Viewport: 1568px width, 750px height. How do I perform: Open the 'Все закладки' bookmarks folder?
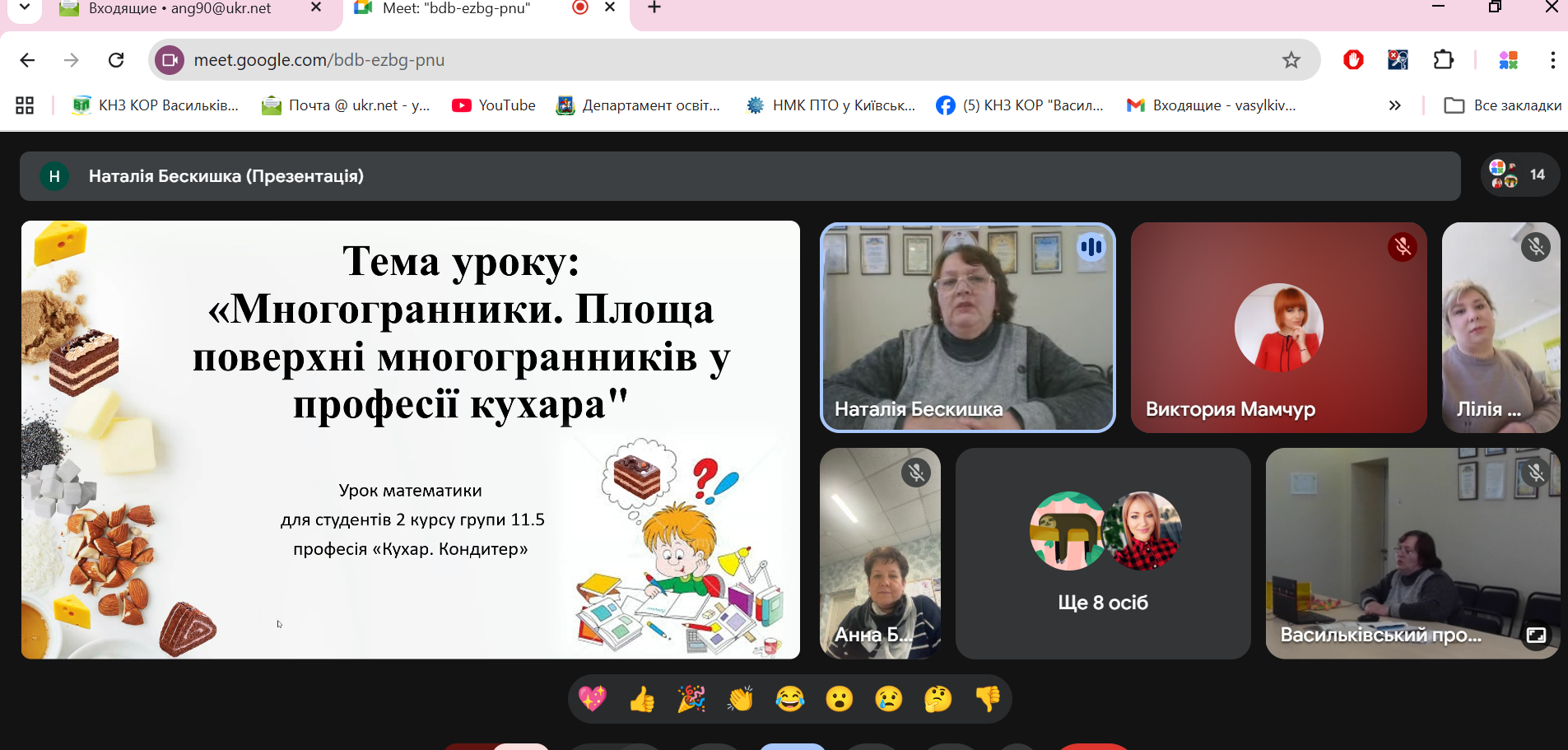[x=1503, y=105]
